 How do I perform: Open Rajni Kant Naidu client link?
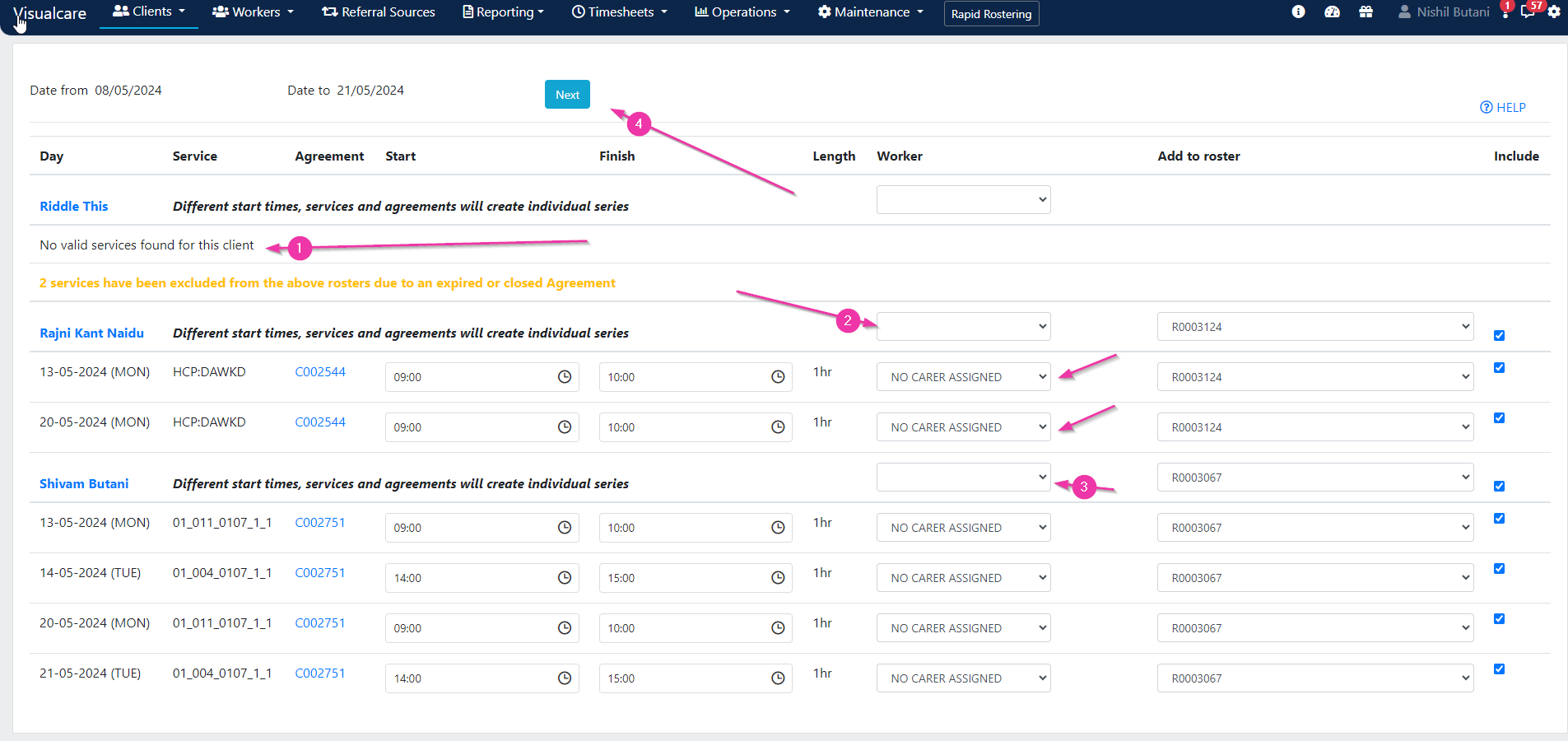[91, 333]
